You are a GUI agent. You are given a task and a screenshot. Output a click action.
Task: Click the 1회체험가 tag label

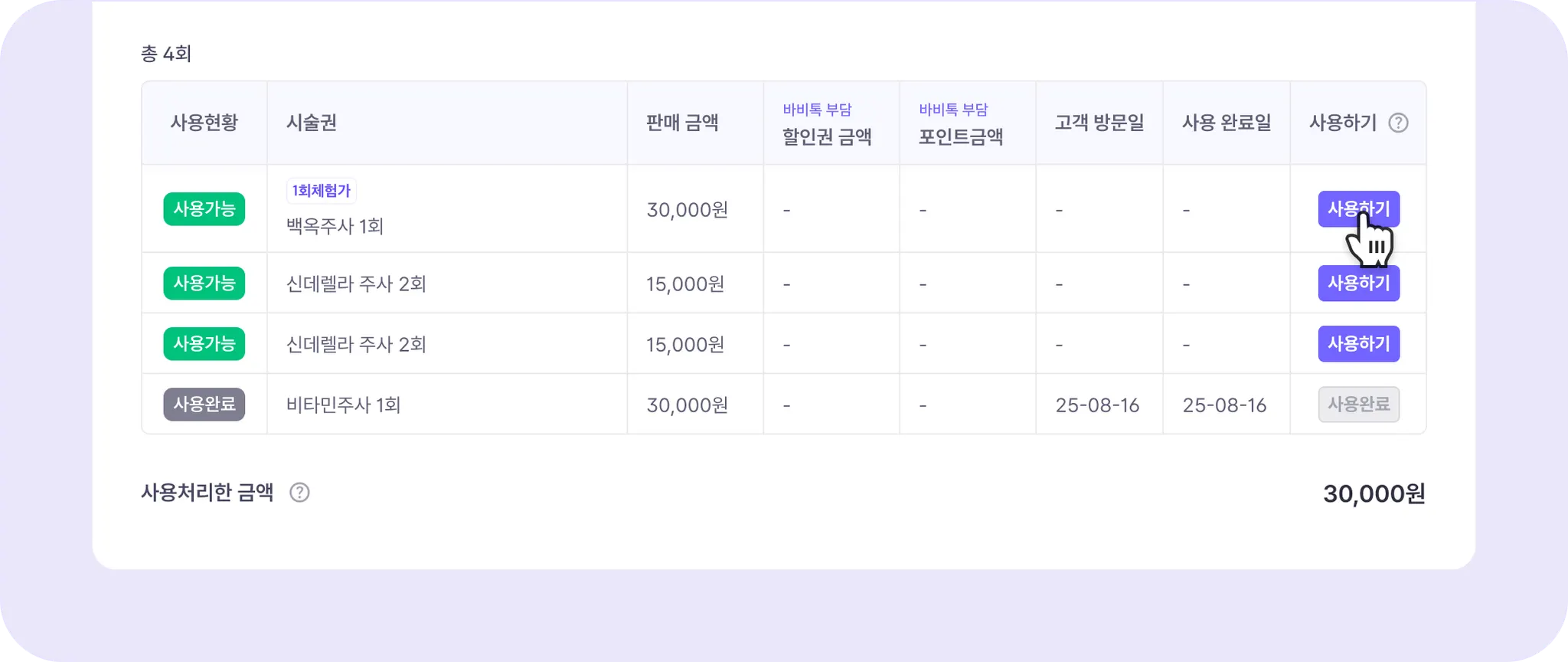322,190
